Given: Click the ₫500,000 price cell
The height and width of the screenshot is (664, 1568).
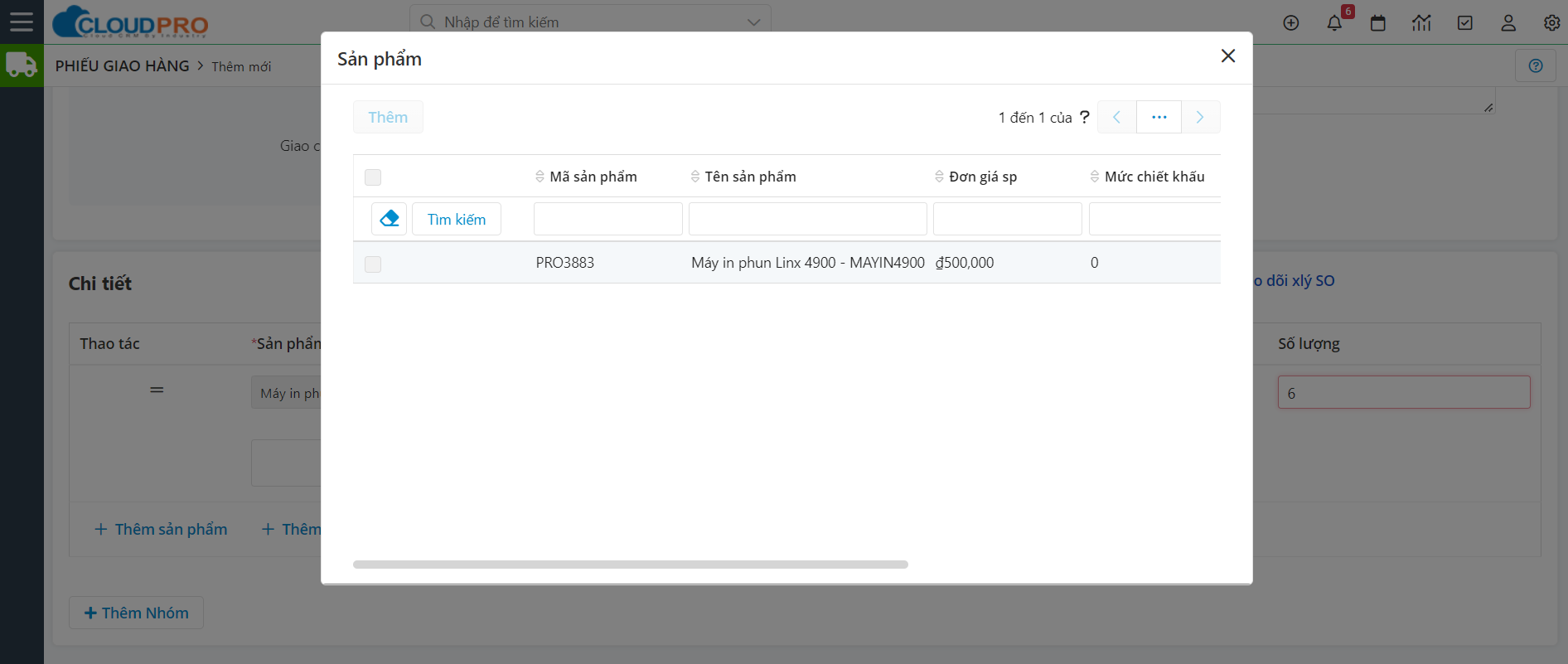Looking at the screenshot, I should (x=965, y=263).
